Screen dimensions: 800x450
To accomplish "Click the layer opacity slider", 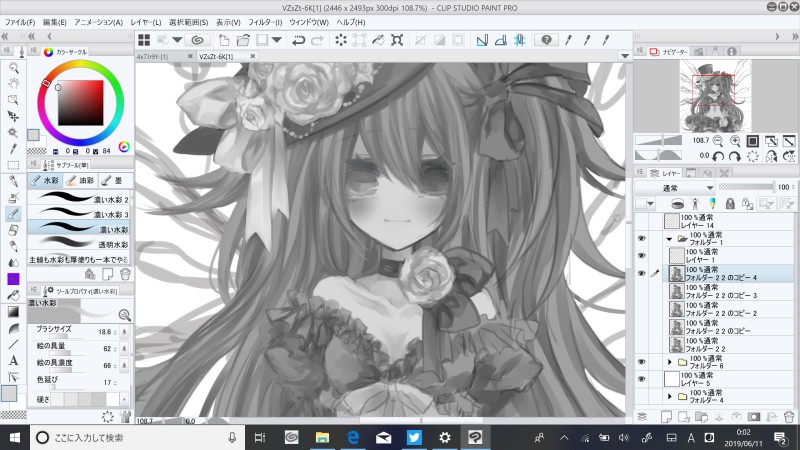I will pos(746,187).
